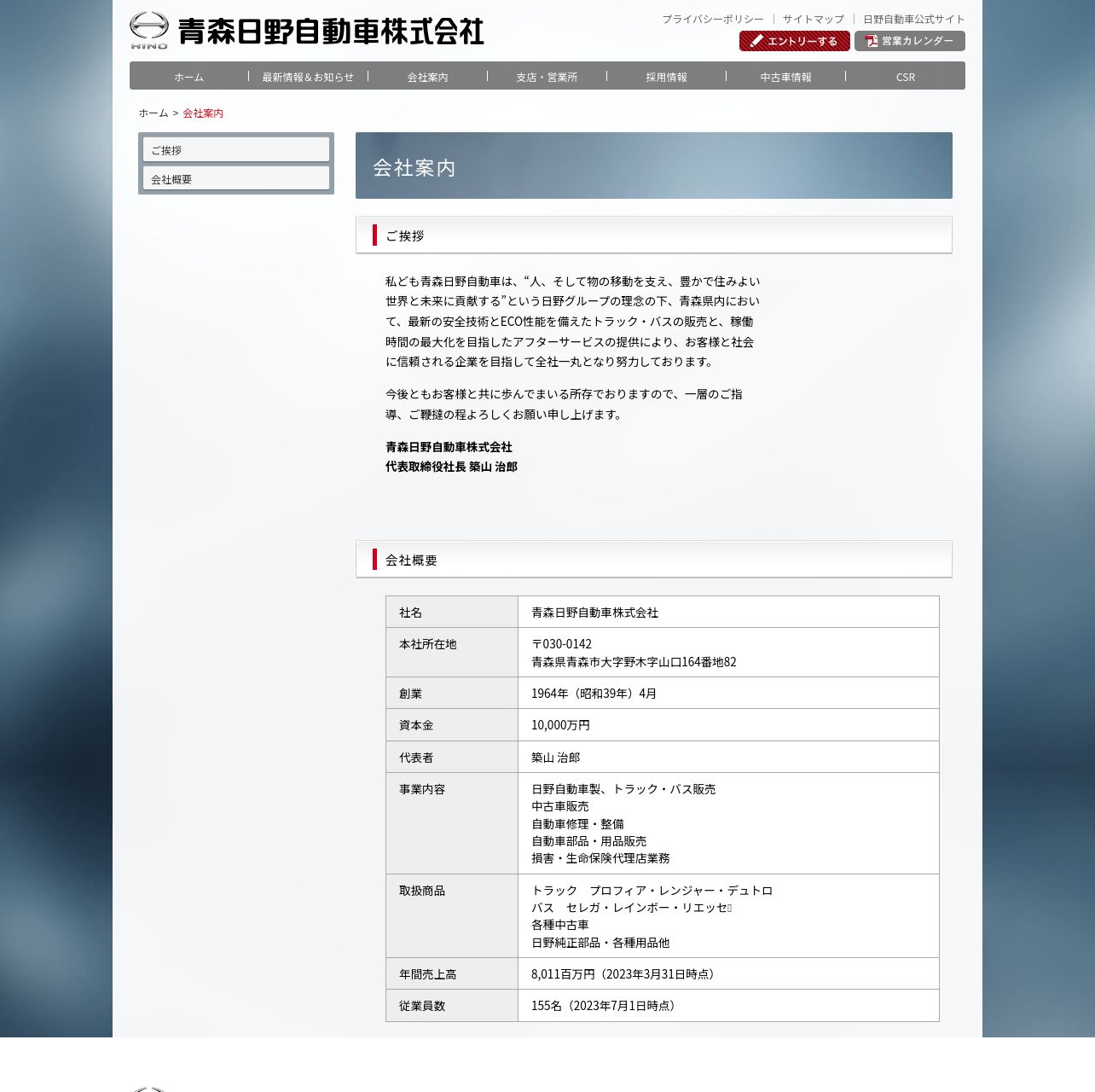1095x1092 pixels.
Task: Open the 支店・営業所 menu item
Action: click(547, 77)
